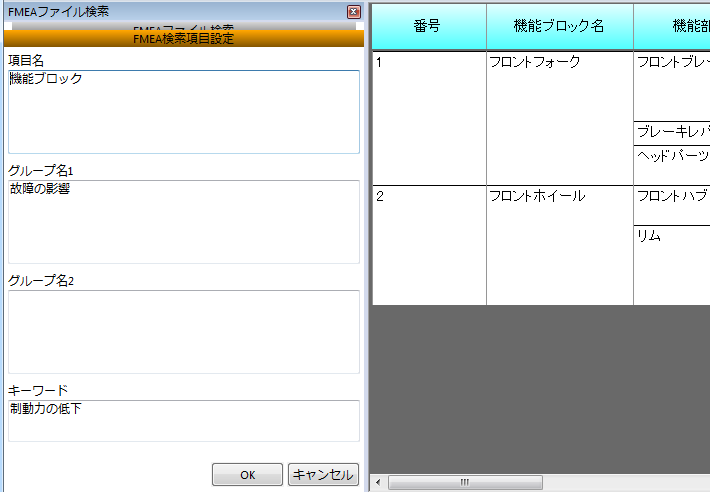Click the キャンセル button
This screenshot has height=492, width=710.
tap(323, 475)
